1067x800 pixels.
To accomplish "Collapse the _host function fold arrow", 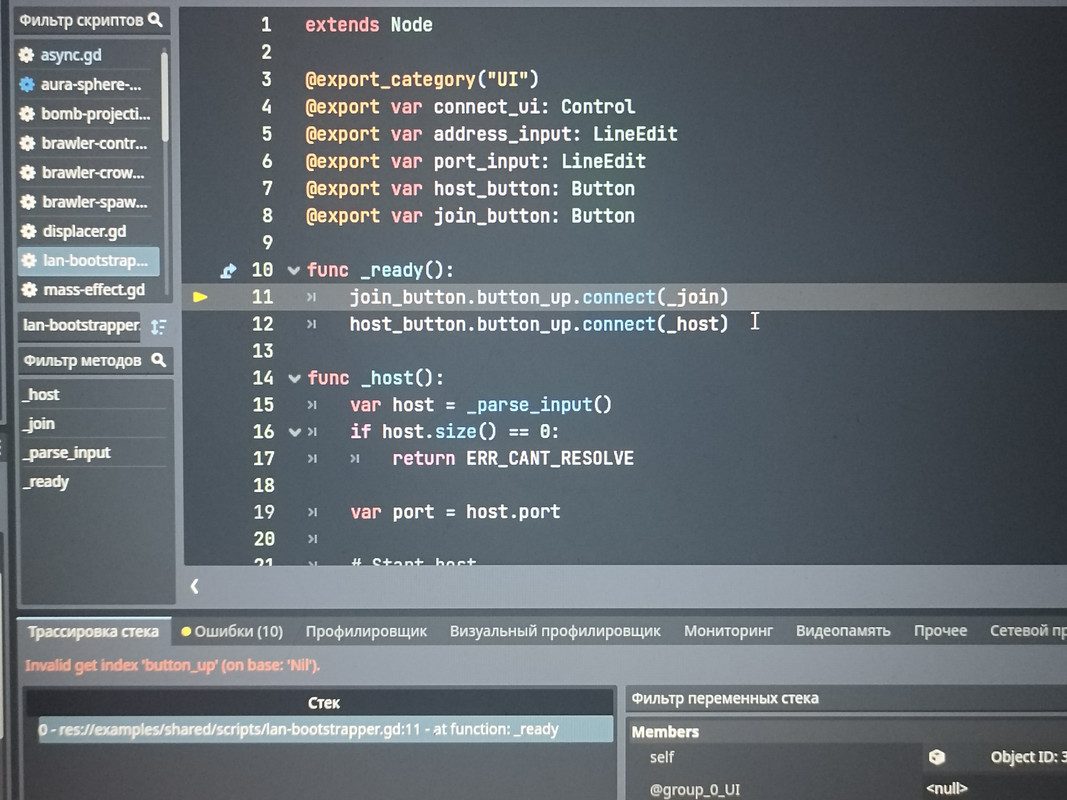I will click(294, 378).
